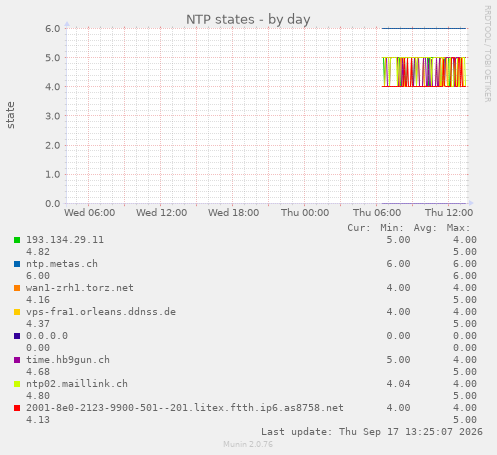Select legend label 0.0.0.0
This screenshot has width=497, height=455.
[47, 336]
